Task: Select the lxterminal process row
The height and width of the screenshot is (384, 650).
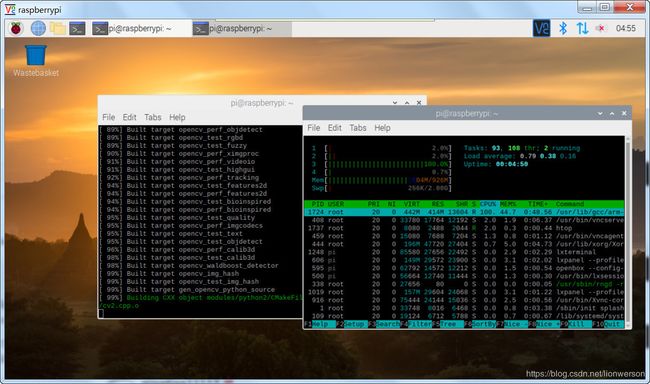Action: [x=464, y=252]
